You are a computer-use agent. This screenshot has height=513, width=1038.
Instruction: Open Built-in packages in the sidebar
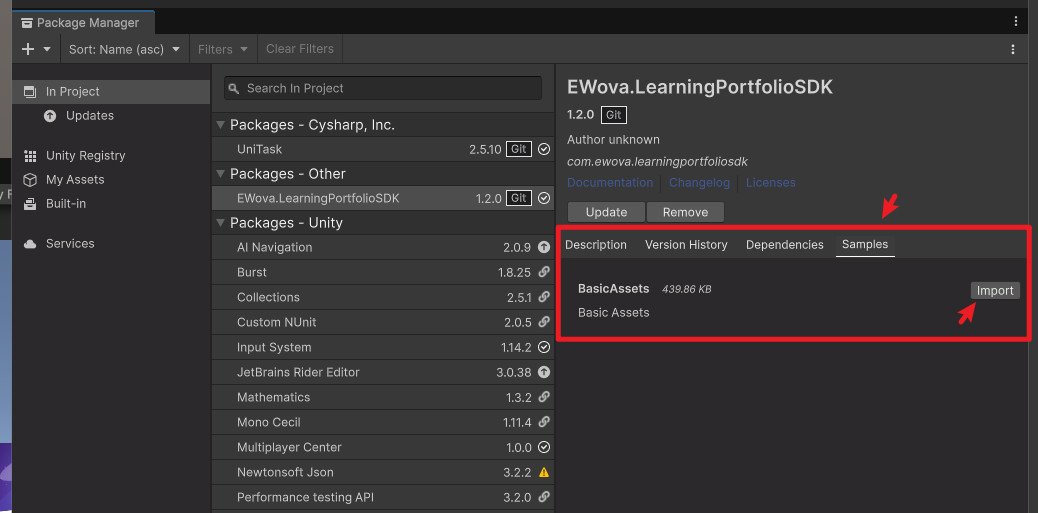pos(111,203)
